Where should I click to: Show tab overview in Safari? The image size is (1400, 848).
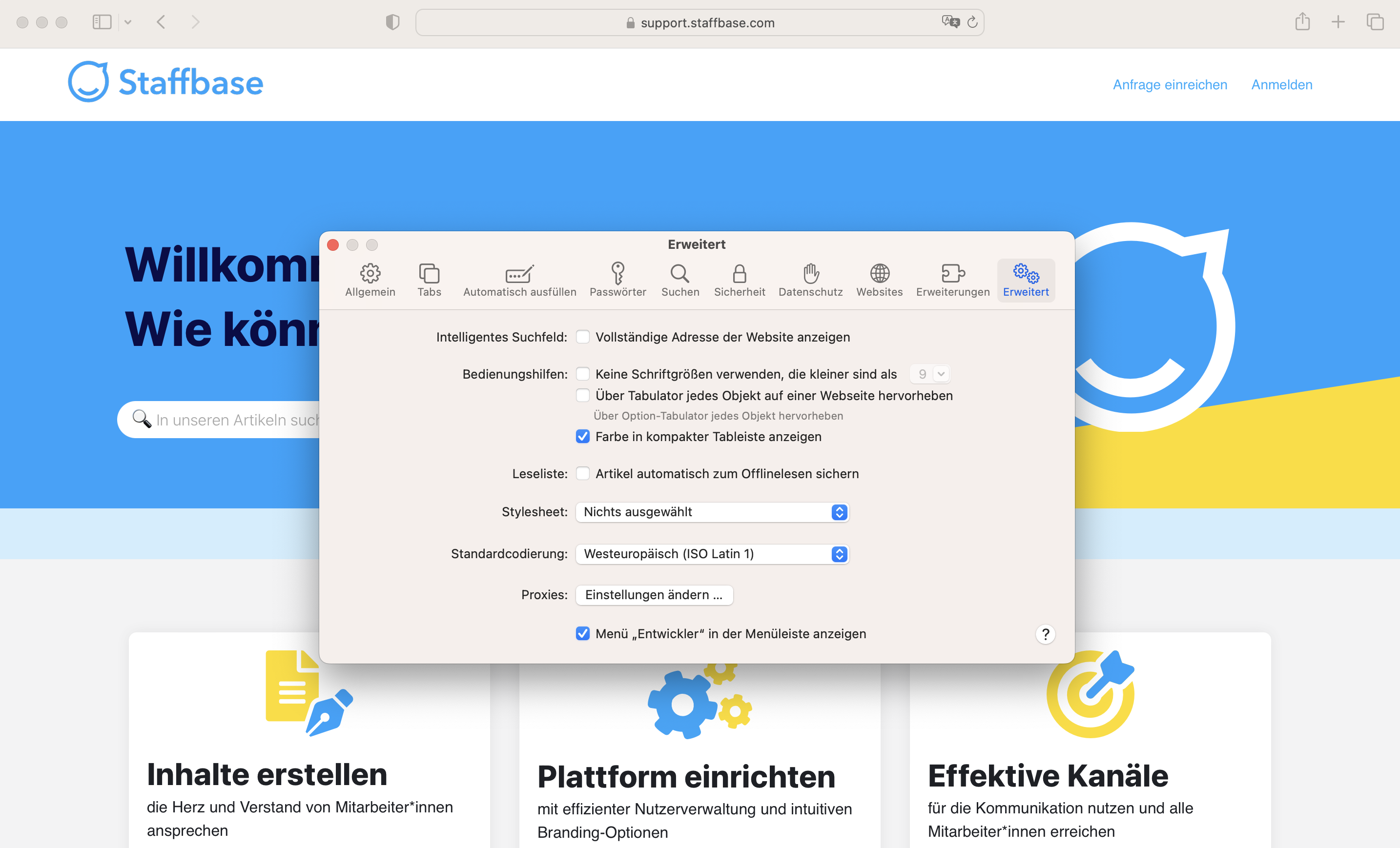tap(1375, 22)
